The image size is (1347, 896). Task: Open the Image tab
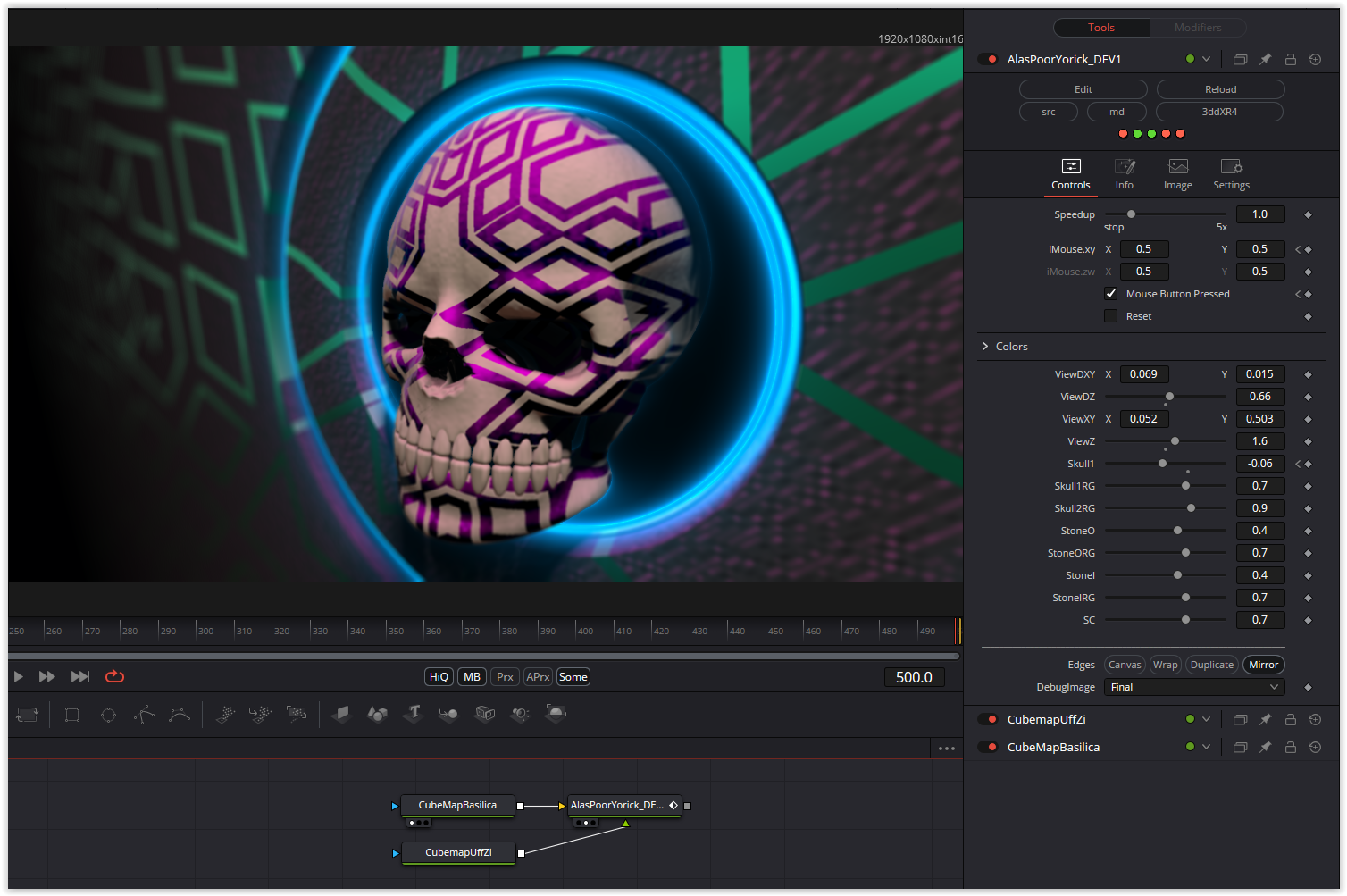pos(1177,175)
